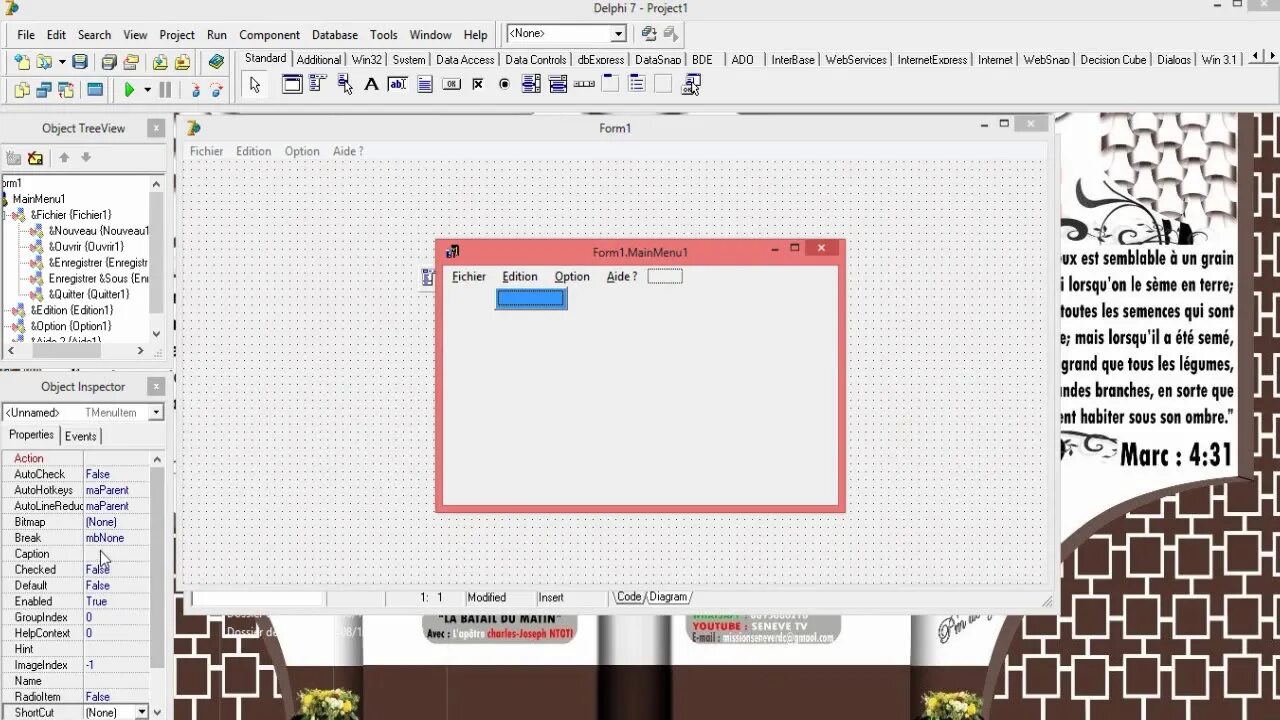The image size is (1280, 720).
Task: Select &Edition (Edition1) tree node
Action: (x=72, y=311)
